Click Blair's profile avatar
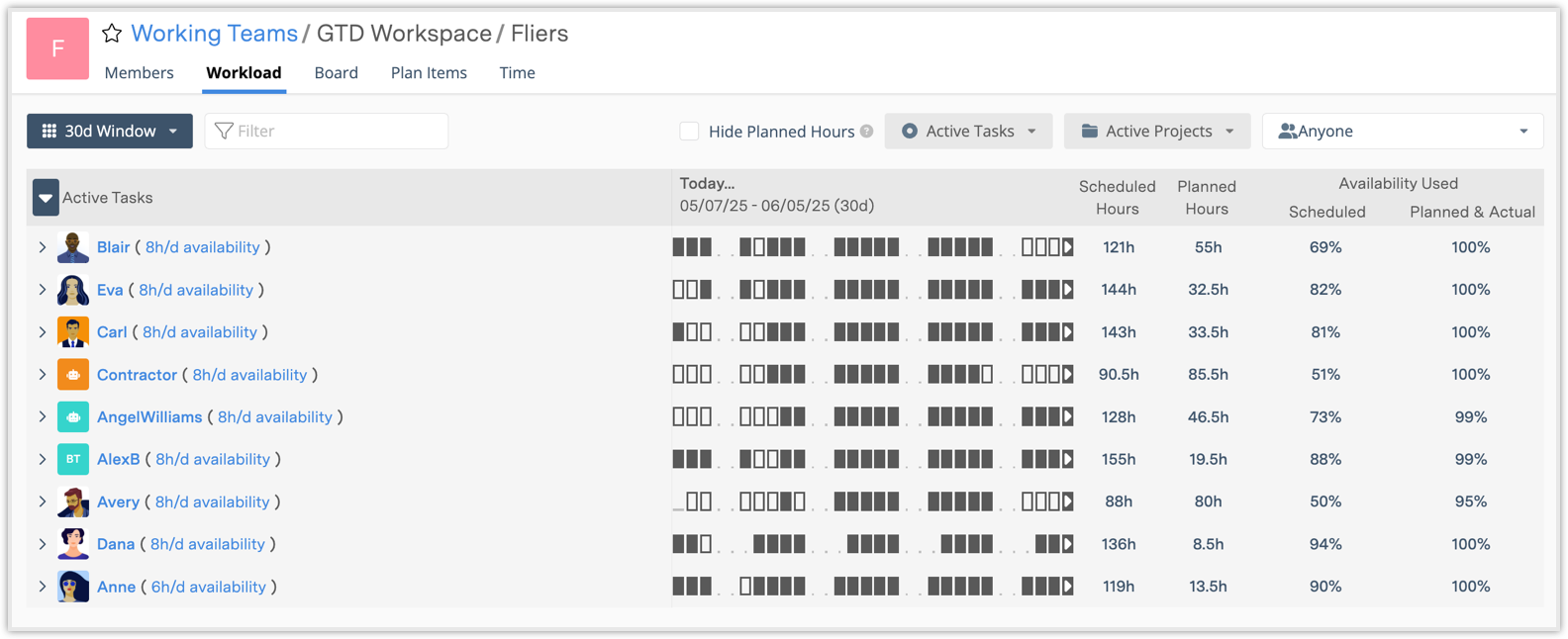The height and width of the screenshot is (639, 1568). tap(73, 247)
